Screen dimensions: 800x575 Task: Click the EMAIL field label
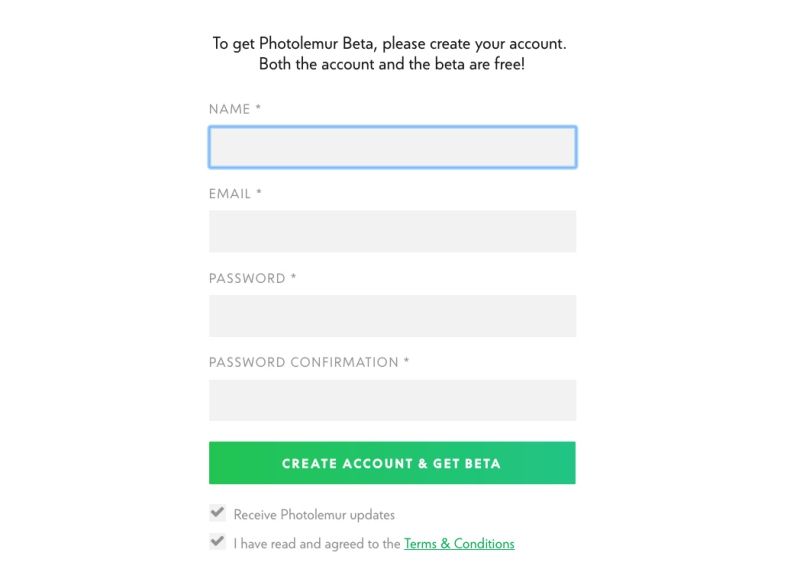coord(230,193)
